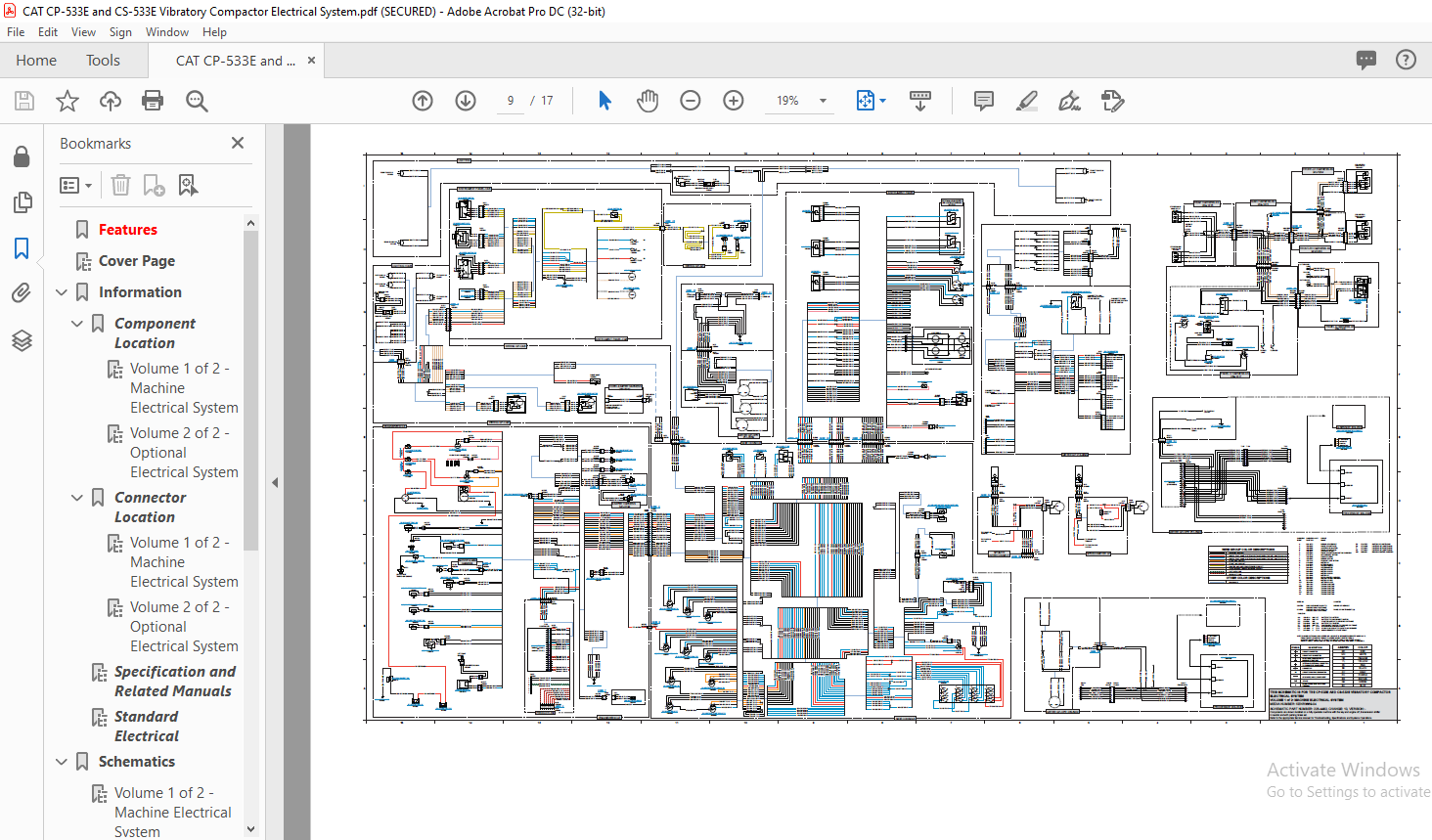Open the attachments paperclip panel

22,293
